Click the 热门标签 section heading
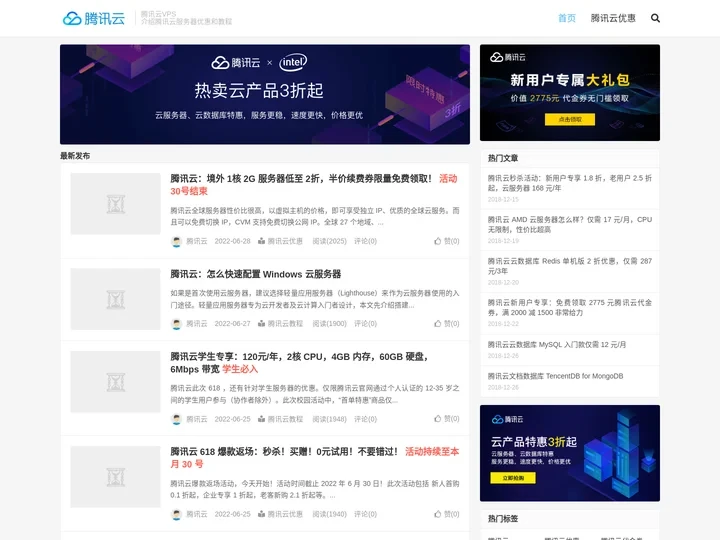 [x=503, y=518]
